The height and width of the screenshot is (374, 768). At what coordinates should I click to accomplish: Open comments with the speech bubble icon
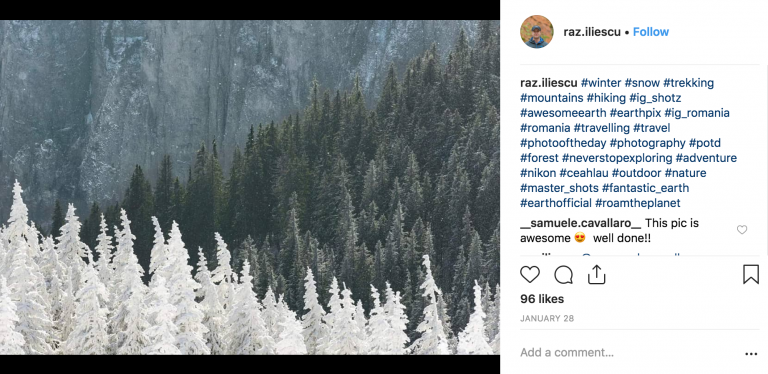click(563, 275)
